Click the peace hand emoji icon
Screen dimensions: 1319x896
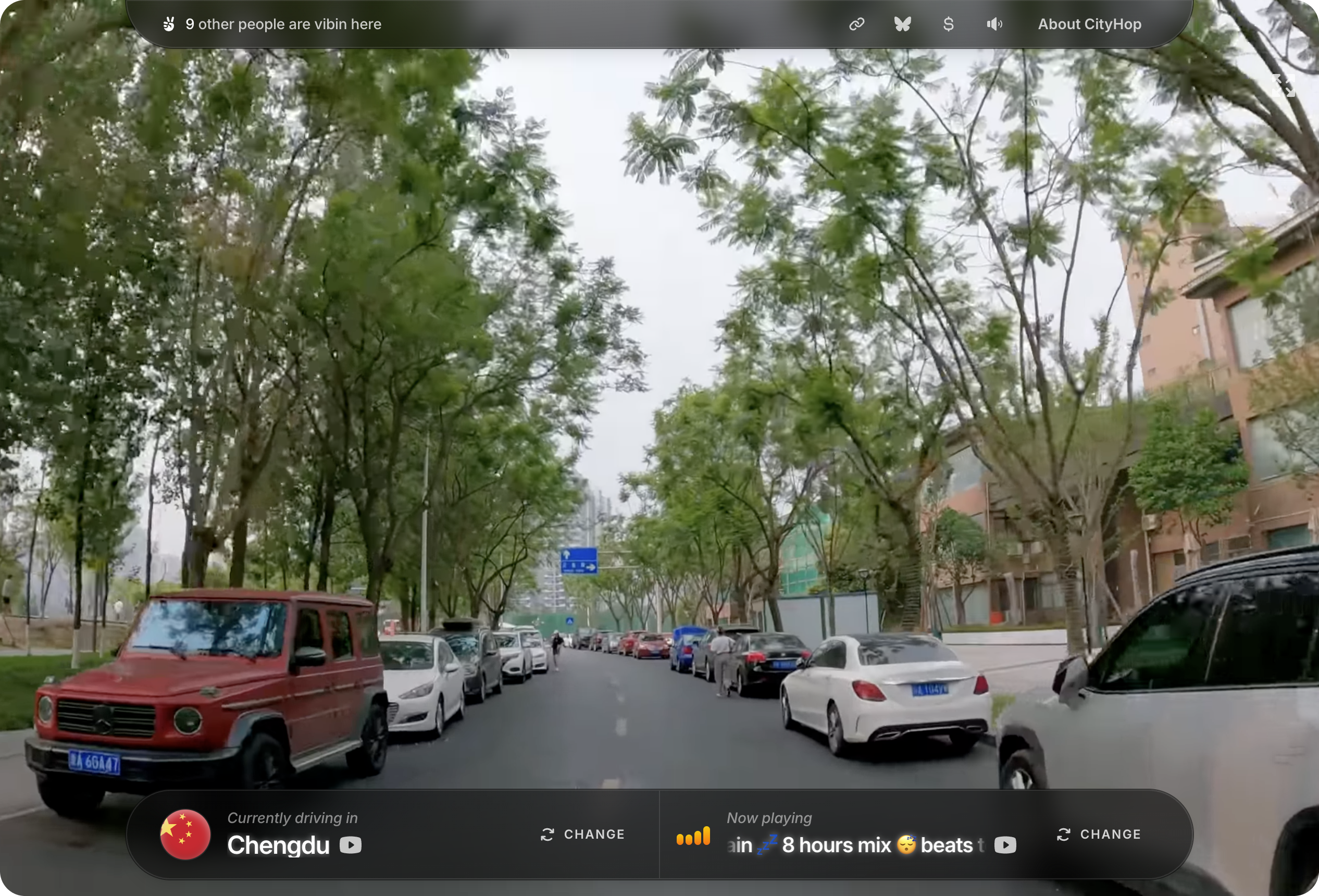169,24
